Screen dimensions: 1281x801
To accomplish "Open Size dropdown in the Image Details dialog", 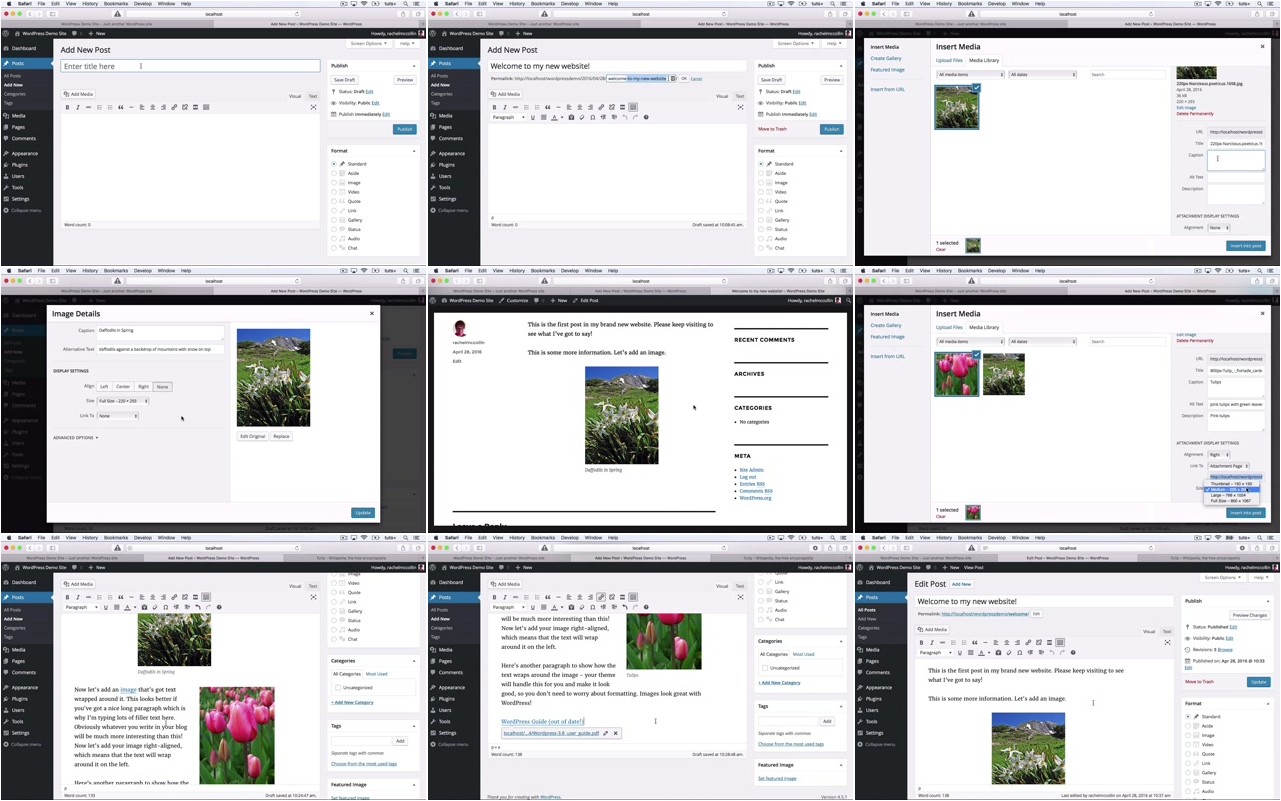I will [x=123, y=401].
